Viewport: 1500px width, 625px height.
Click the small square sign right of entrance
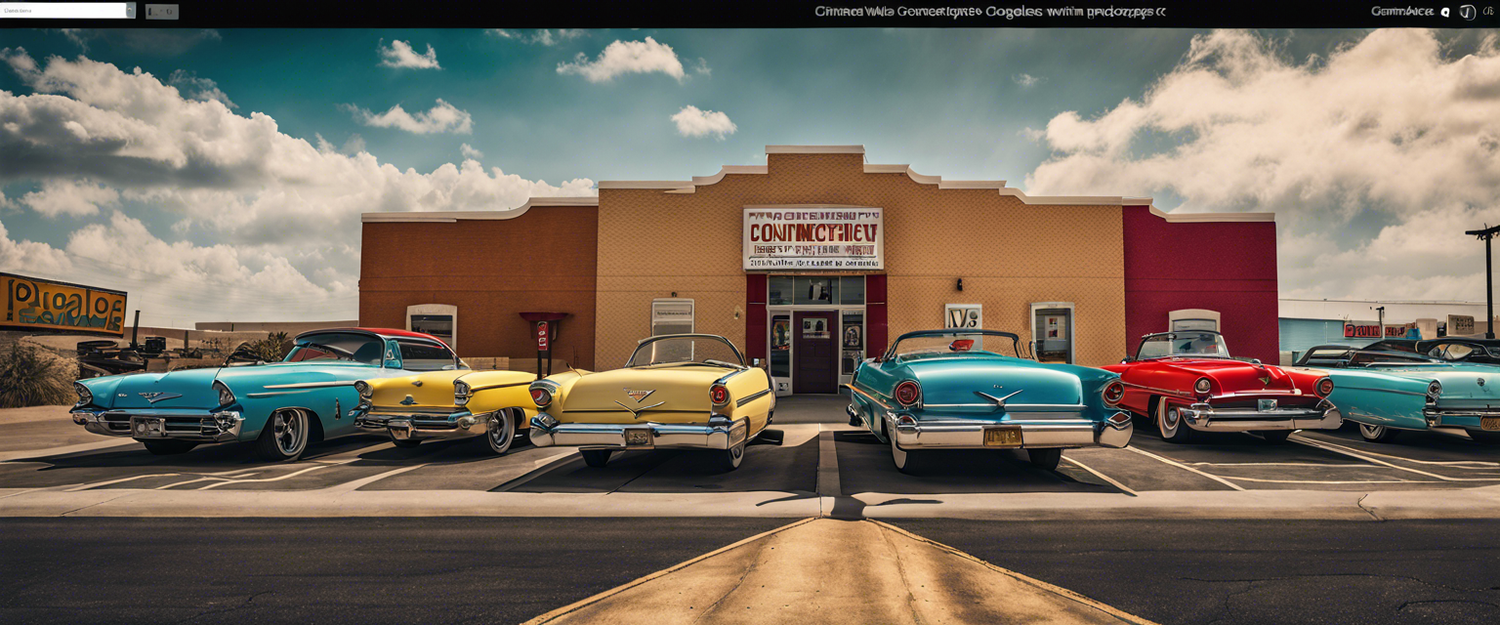click(963, 316)
